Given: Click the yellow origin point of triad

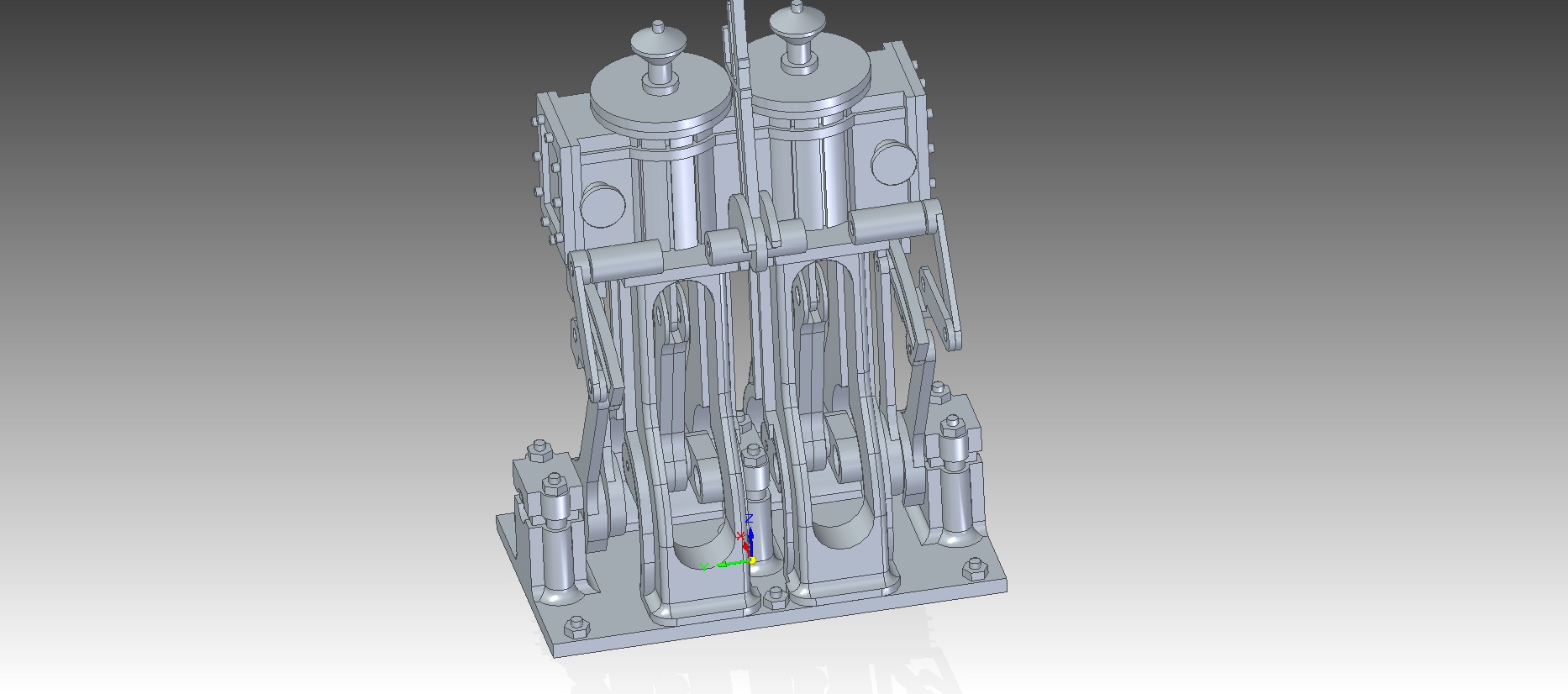Looking at the screenshot, I should tap(753, 560).
